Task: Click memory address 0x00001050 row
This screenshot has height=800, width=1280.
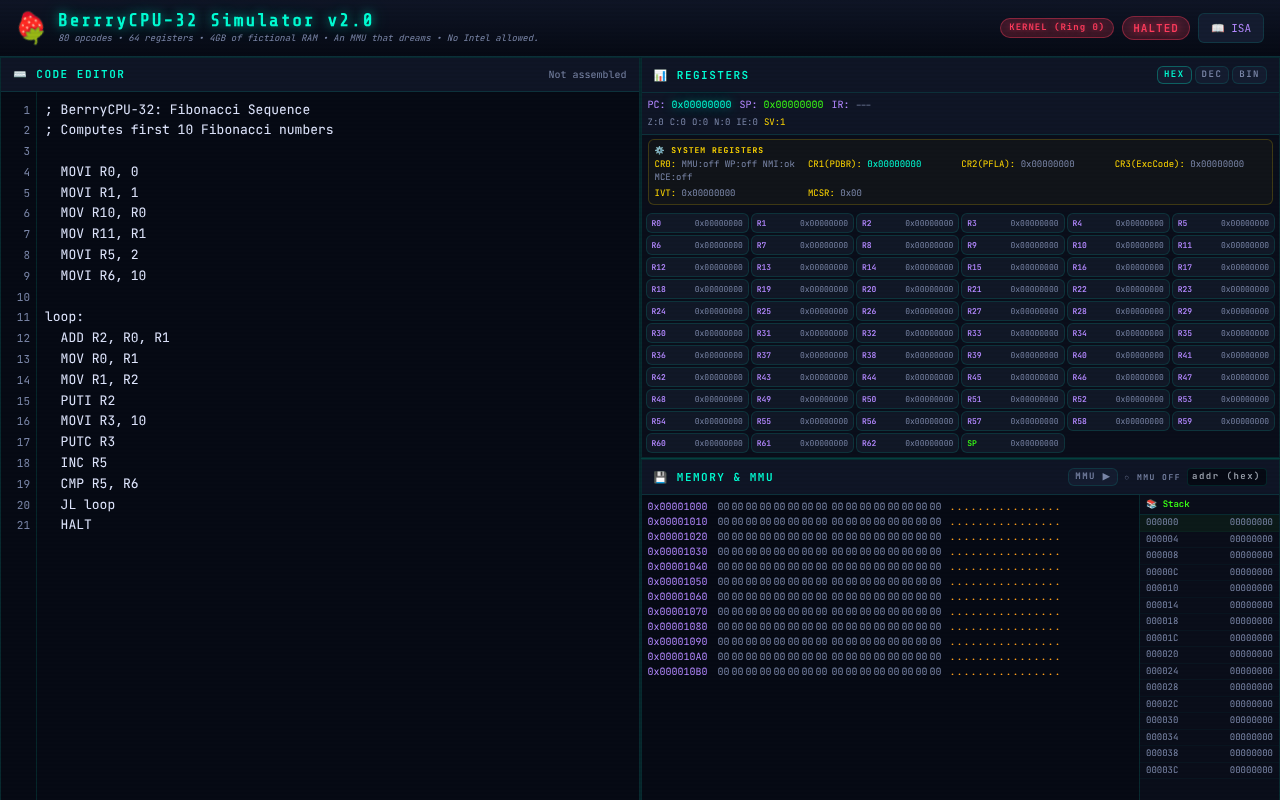Action: [x=890, y=582]
